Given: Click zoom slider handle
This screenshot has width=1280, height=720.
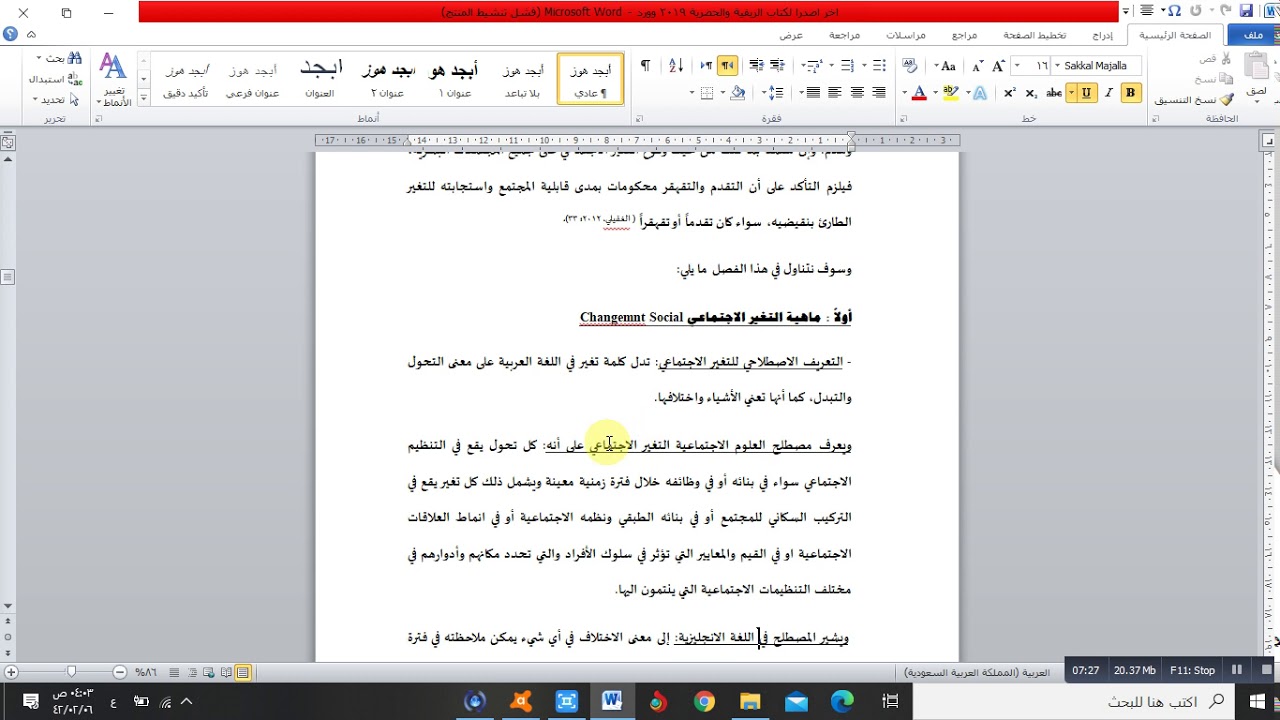Looking at the screenshot, I should pyautogui.click(x=71, y=672).
